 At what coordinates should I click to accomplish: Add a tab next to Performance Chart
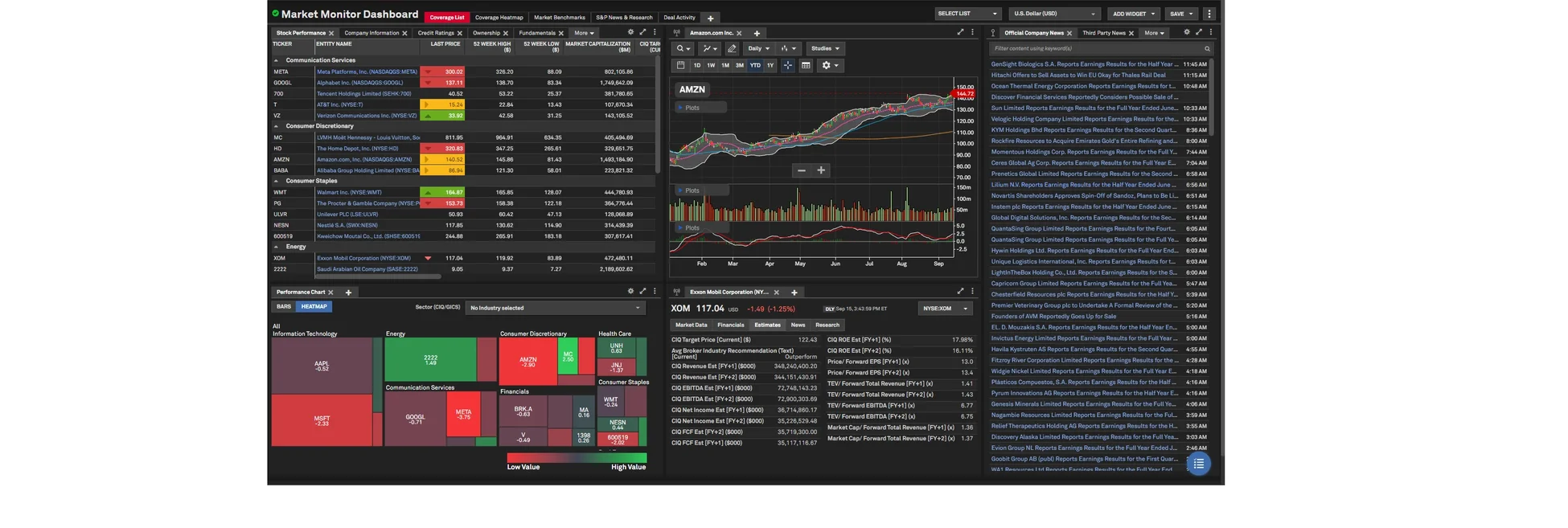pos(348,293)
